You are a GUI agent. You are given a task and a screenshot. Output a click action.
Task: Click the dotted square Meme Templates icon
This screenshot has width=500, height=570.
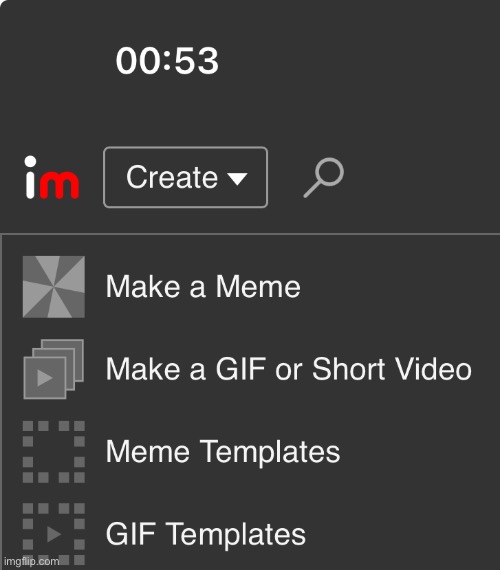point(54,452)
